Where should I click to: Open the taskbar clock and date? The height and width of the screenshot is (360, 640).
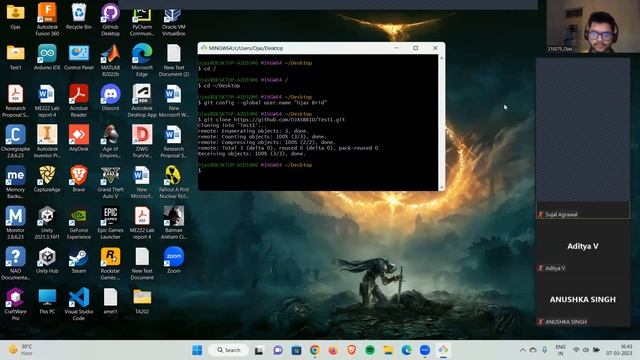(619, 350)
